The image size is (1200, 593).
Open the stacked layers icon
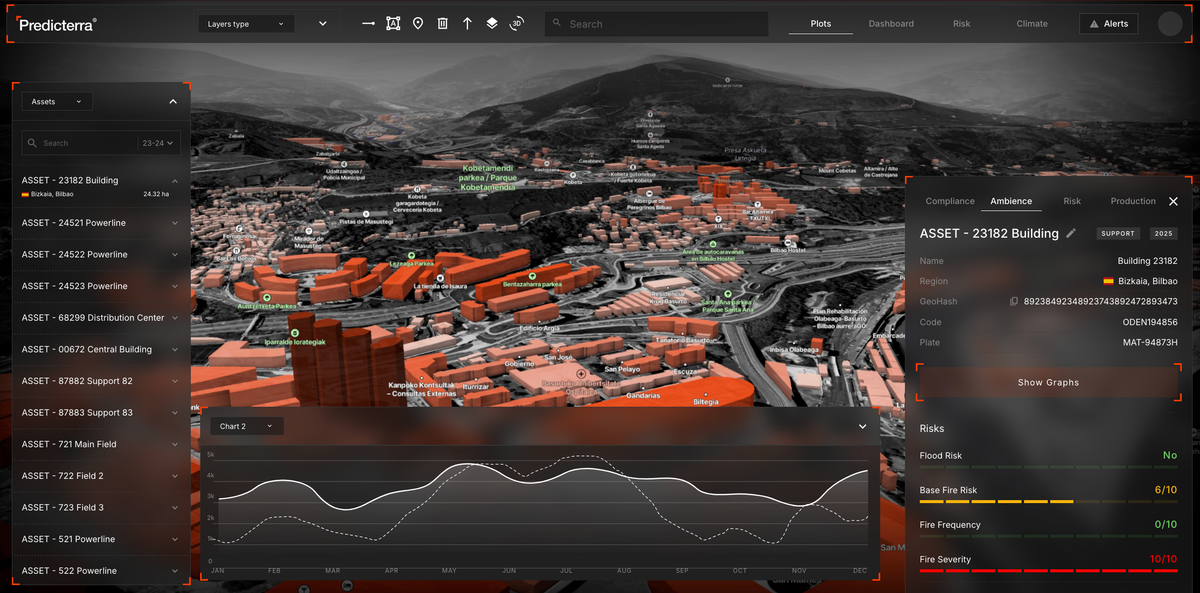[492, 23]
